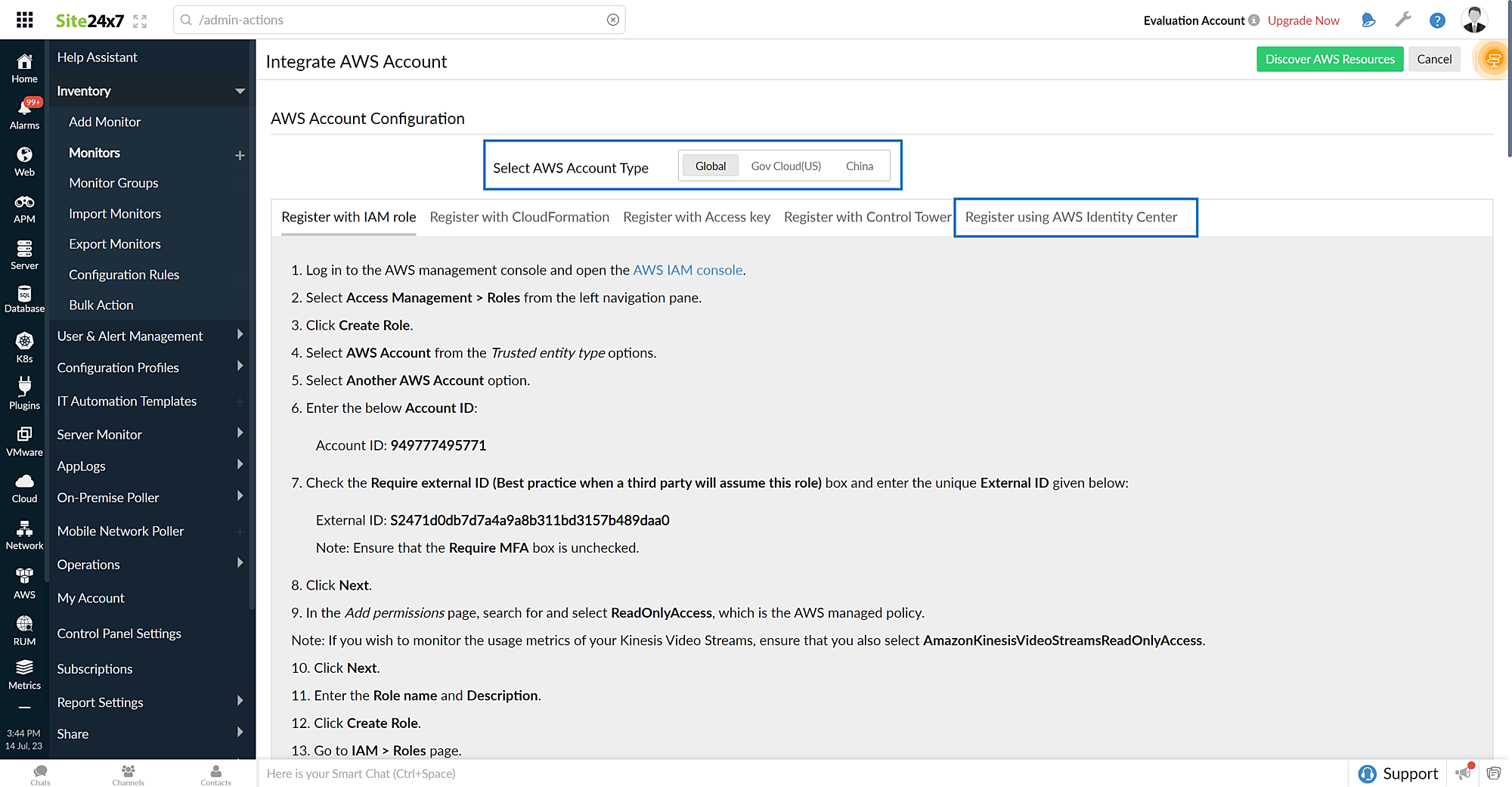Expand Configuration Profiles menu

point(240,366)
